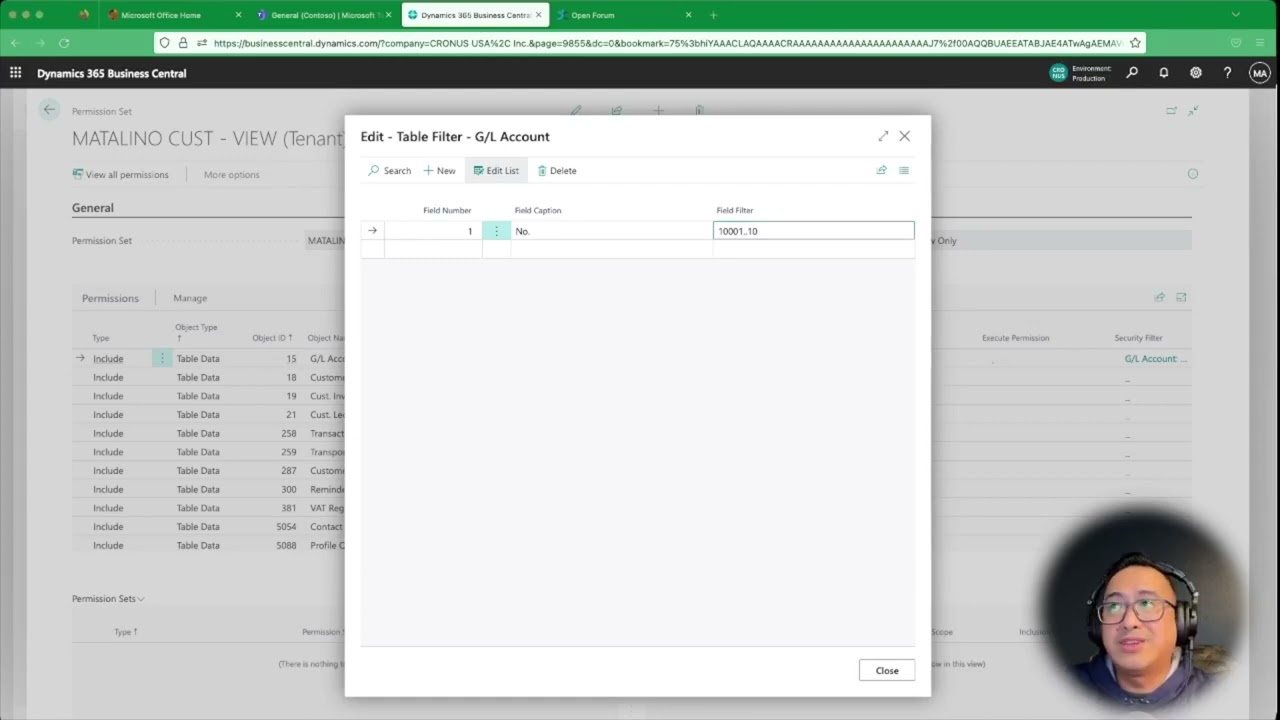
Task: Click View all permissions action
Action: point(120,174)
